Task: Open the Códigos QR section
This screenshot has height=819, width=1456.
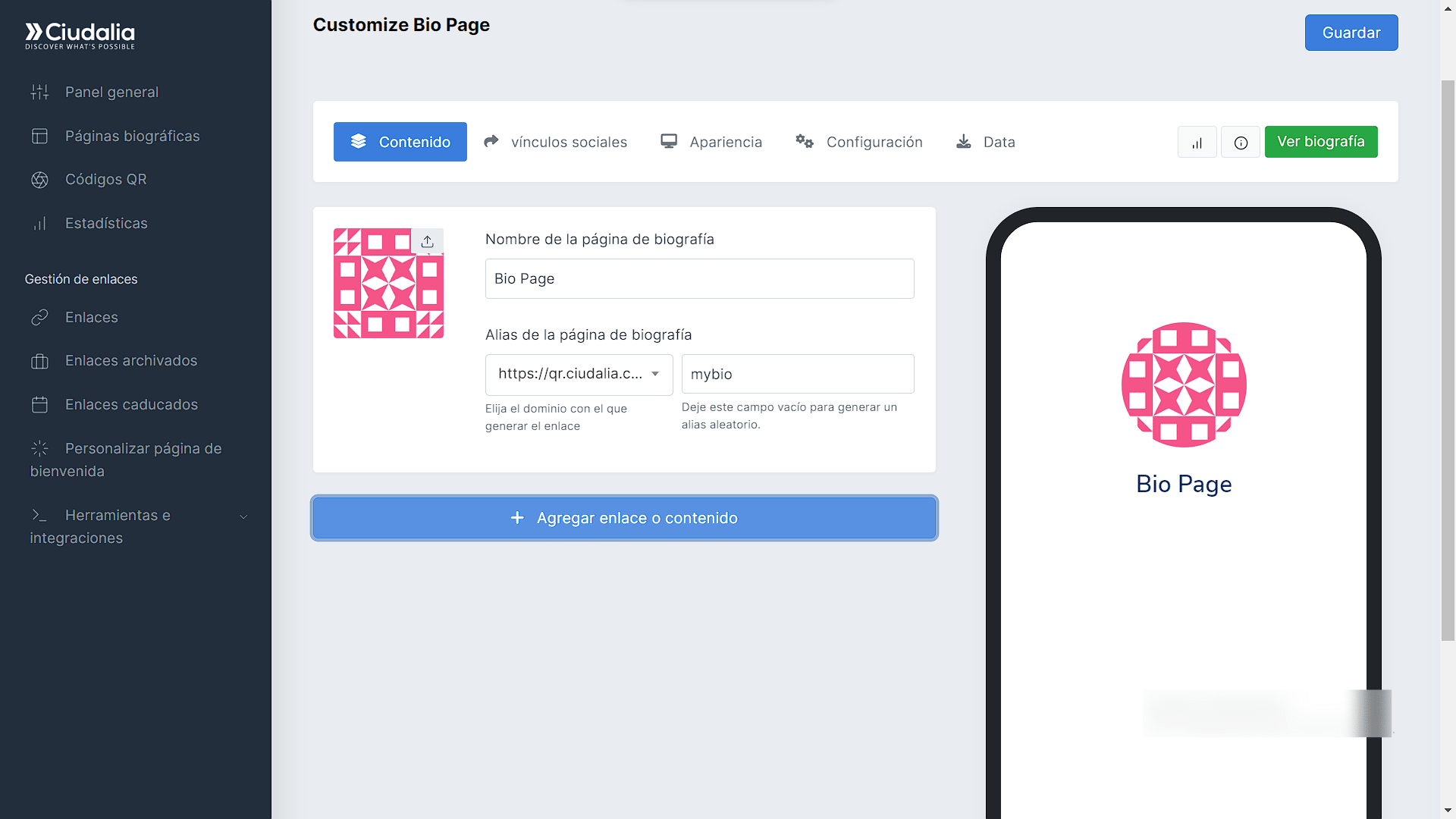Action: [106, 180]
